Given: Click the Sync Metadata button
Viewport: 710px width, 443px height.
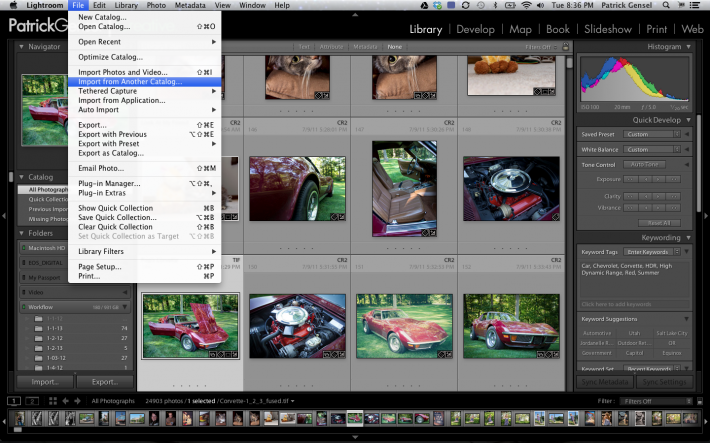Looking at the screenshot, I should [x=605, y=382].
